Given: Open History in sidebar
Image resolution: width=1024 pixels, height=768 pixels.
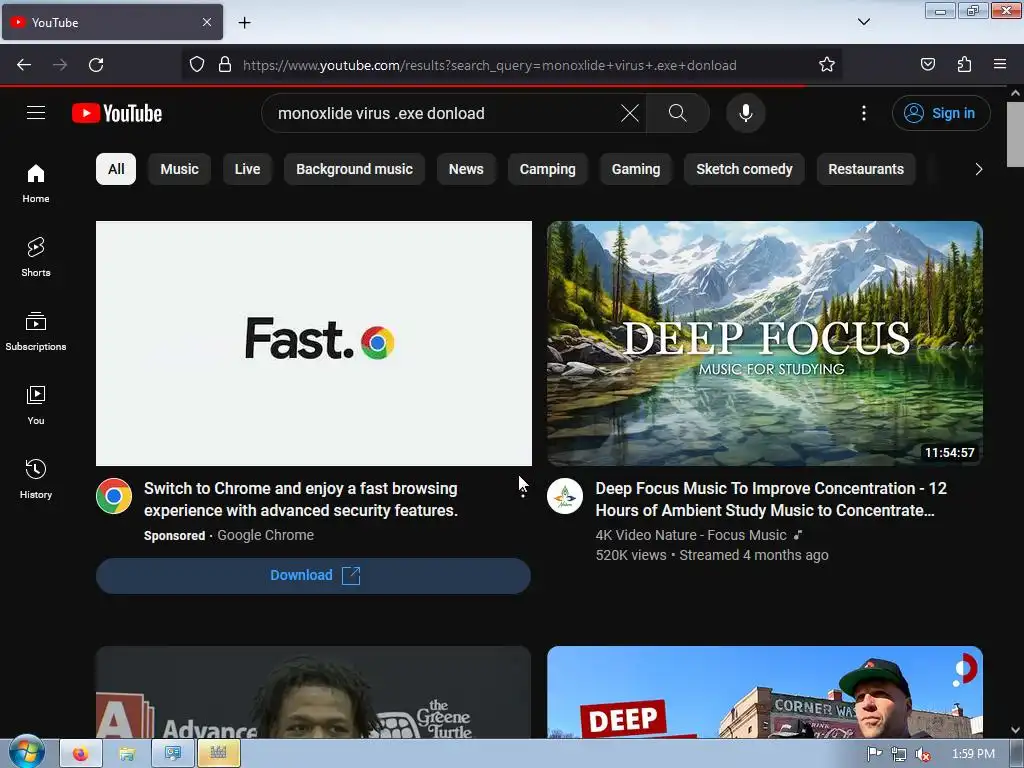Looking at the screenshot, I should [36, 479].
